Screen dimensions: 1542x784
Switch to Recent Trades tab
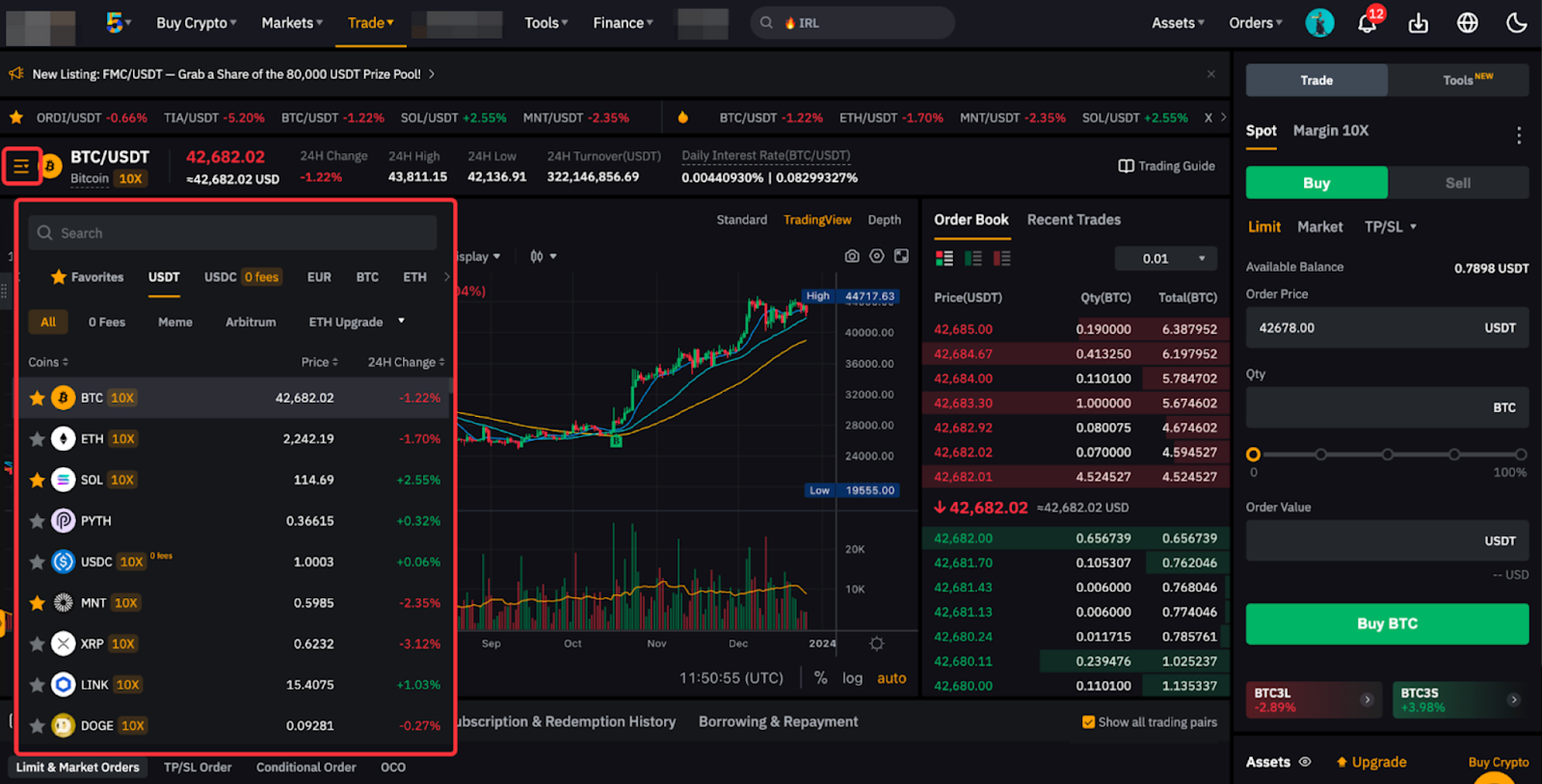coord(1074,220)
